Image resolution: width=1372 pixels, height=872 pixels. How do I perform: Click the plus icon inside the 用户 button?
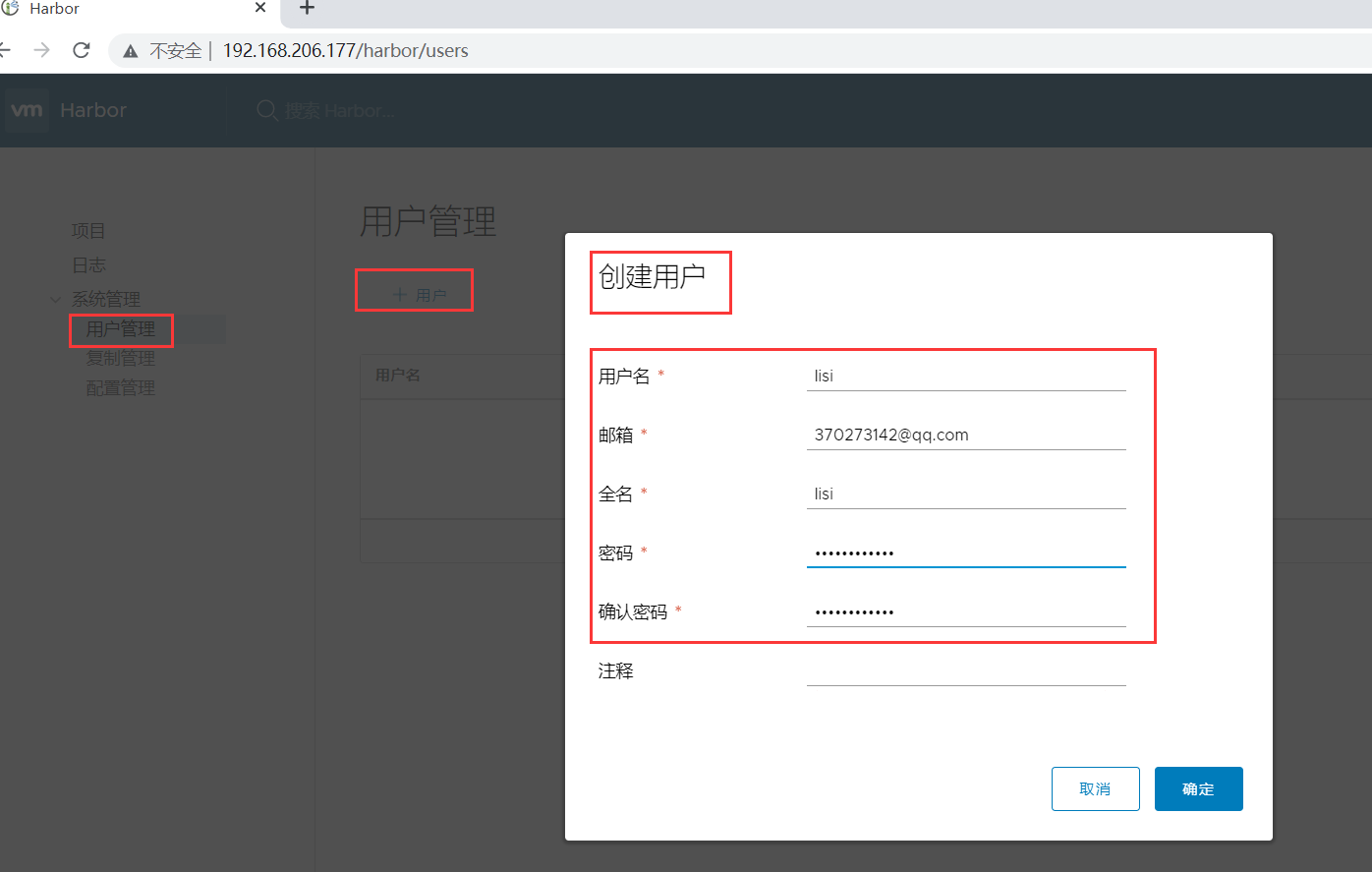400,292
